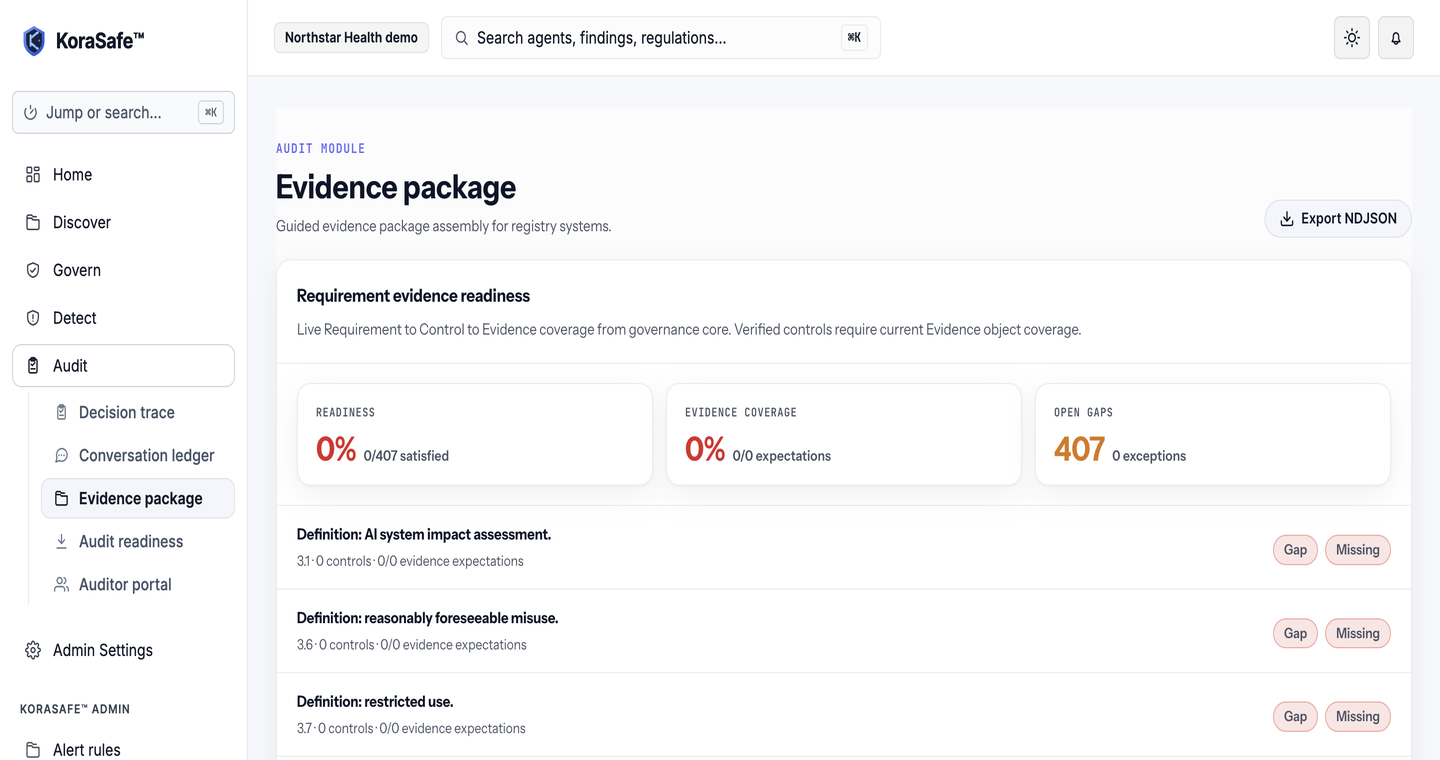The image size is (1440, 760).
Task: Open the Home page
Action: click(x=123, y=174)
